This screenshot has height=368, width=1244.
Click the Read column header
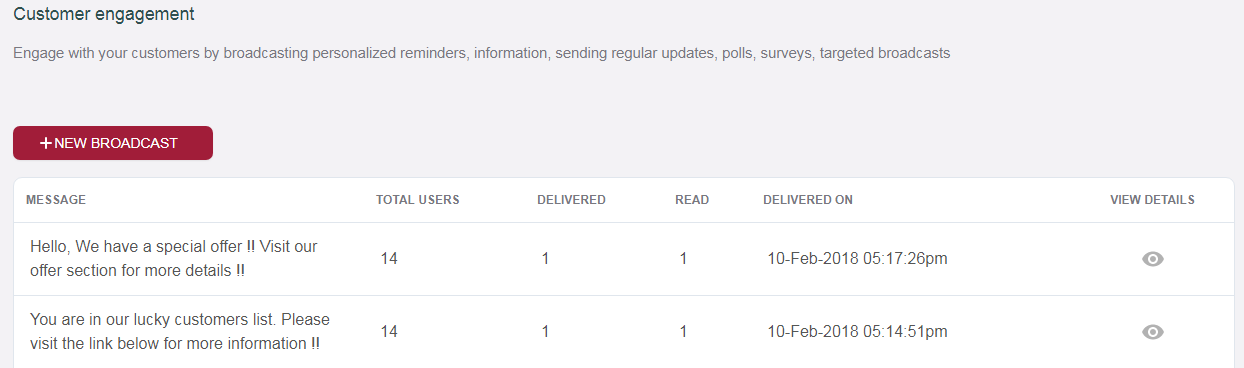[692, 200]
